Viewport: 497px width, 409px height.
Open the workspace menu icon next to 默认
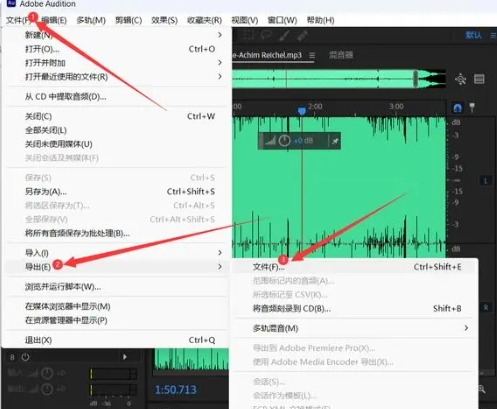point(493,35)
